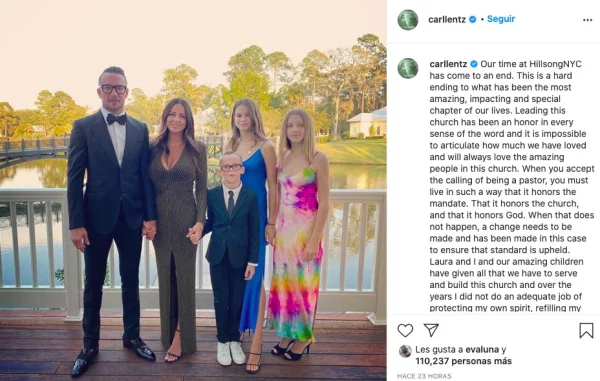Open carllentz profile picture in post header
Viewport: 600px width, 381px height.
point(408,20)
